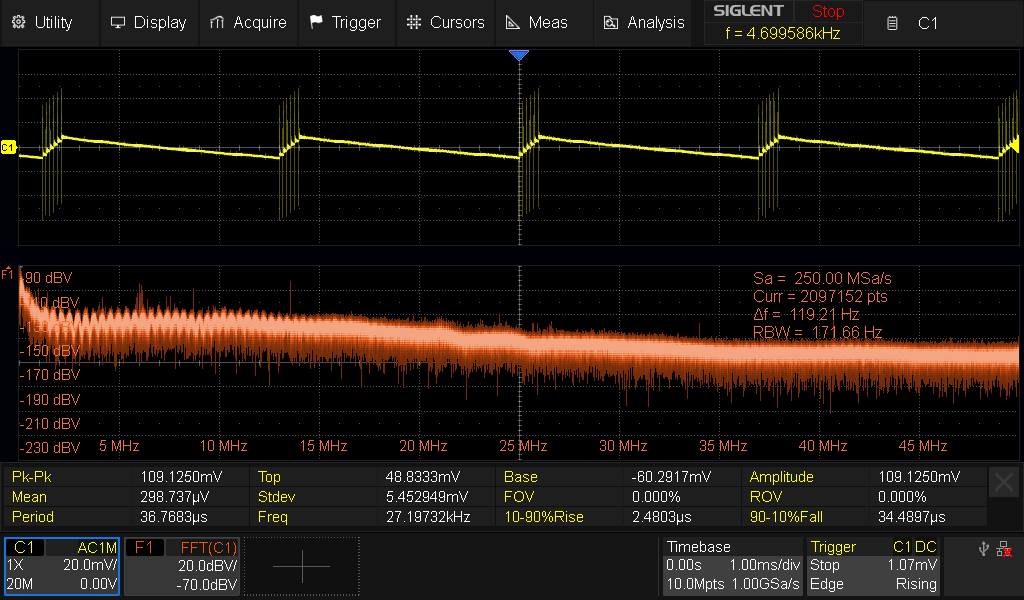Open the Meas measurement menu
The image size is (1024, 600).
(537, 22)
